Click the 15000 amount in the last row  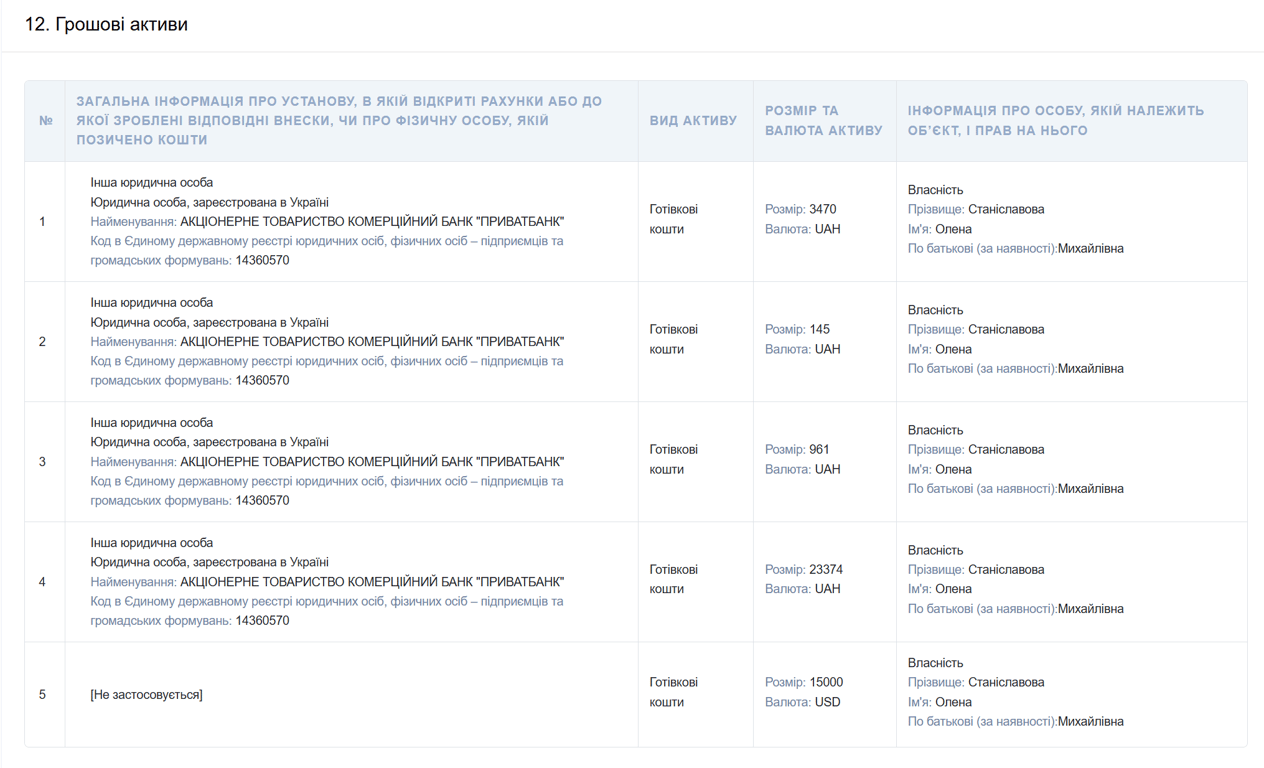825,683
